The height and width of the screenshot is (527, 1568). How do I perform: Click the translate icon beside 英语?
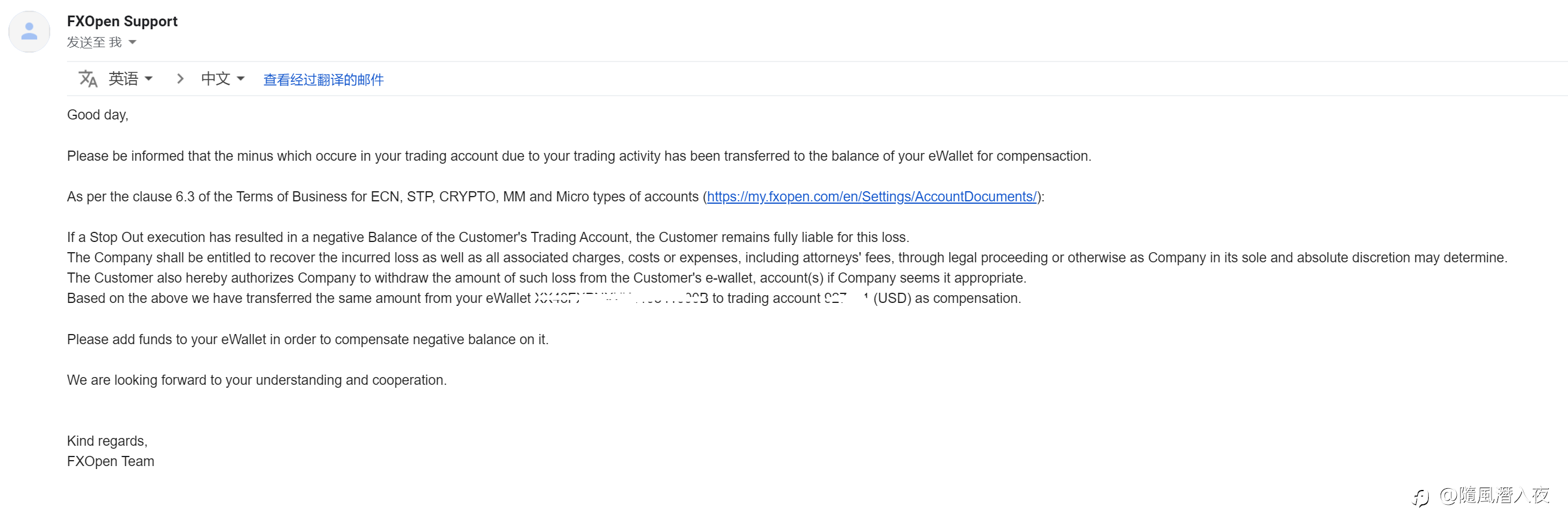pyautogui.click(x=88, y=79)
